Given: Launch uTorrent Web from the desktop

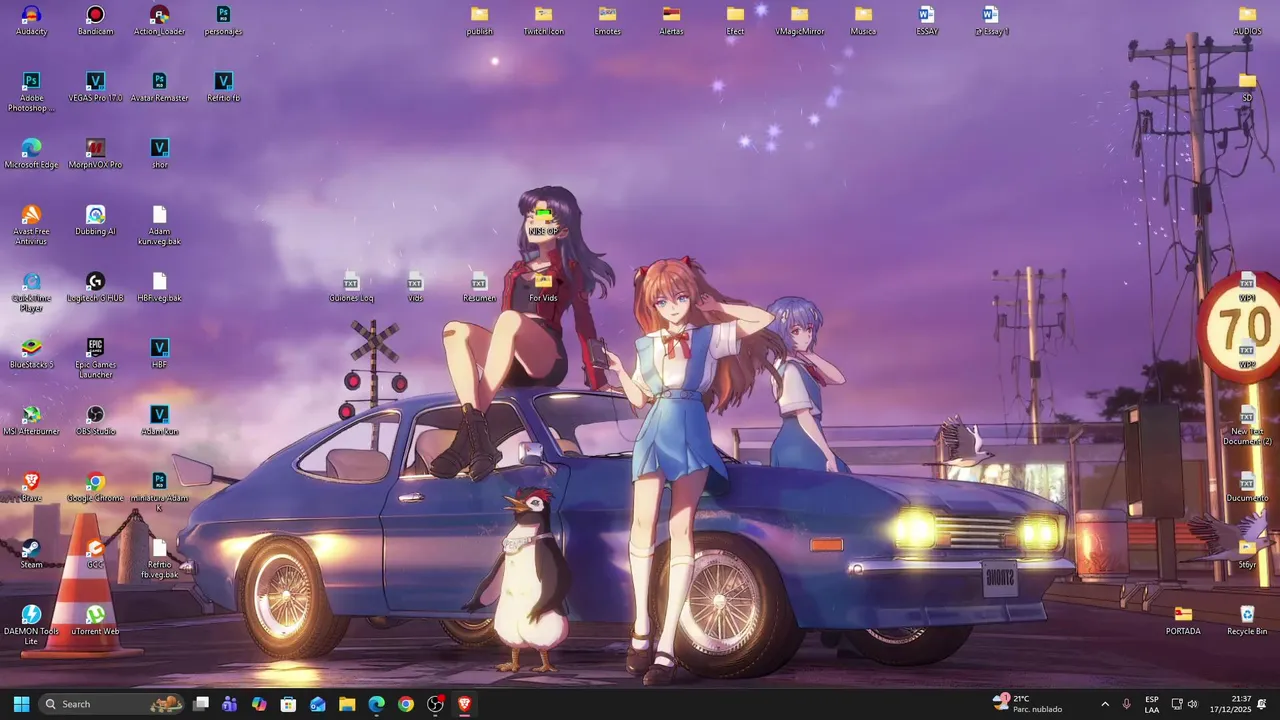Looking at the screenshot, I should point(95,621).
